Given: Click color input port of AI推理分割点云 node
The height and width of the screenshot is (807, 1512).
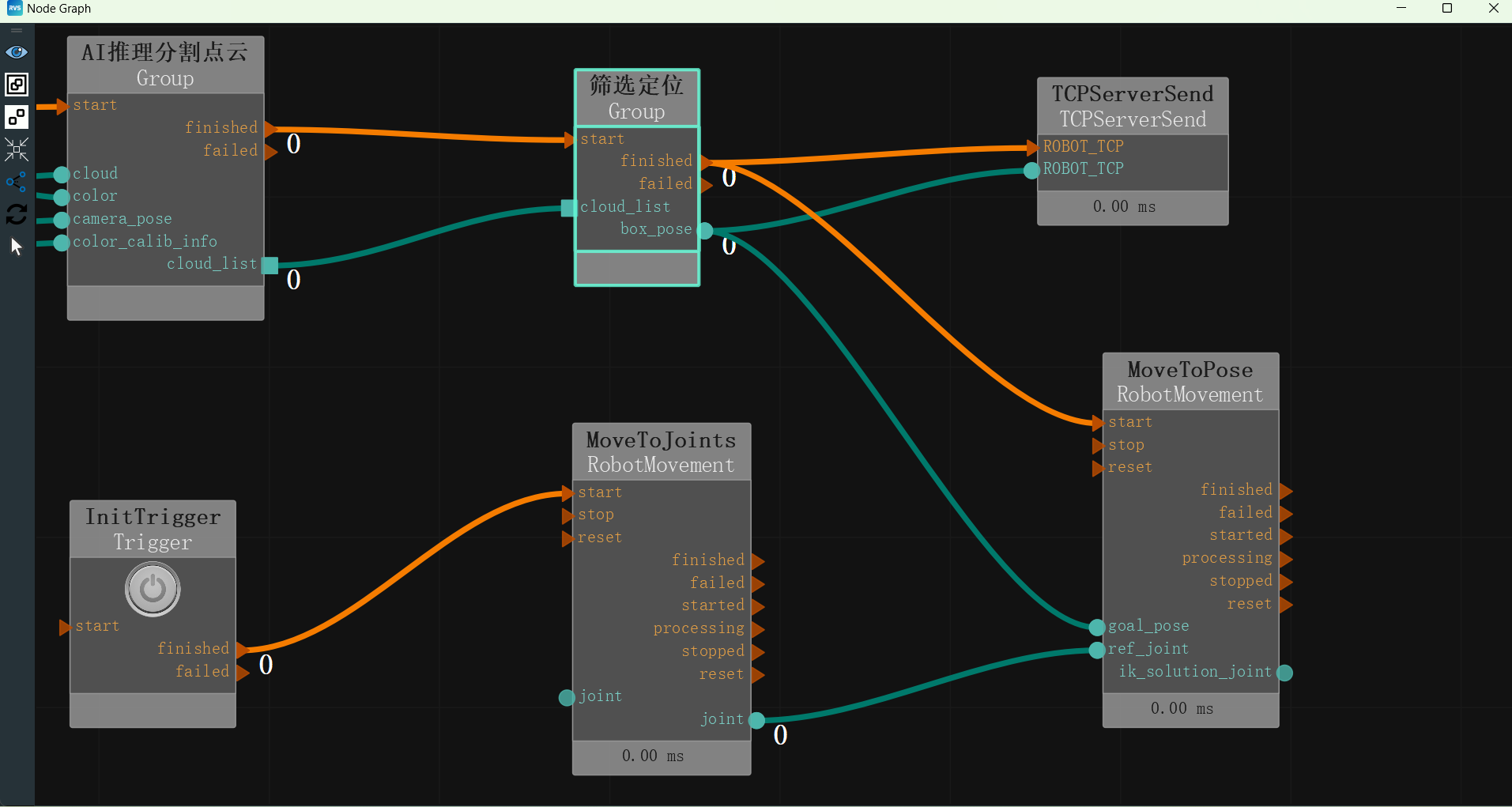Looking at the screenshot, I should [x=62, y=197].
